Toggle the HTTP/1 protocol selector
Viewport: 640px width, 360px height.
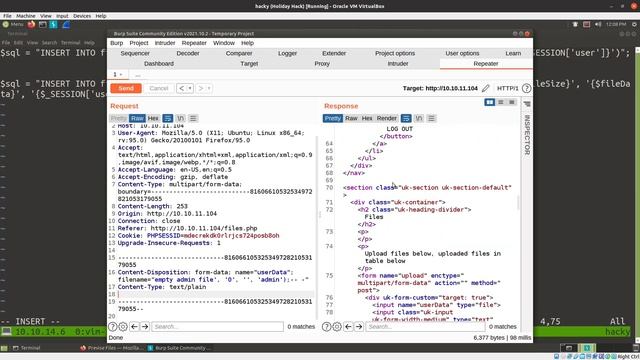point(507,88)
